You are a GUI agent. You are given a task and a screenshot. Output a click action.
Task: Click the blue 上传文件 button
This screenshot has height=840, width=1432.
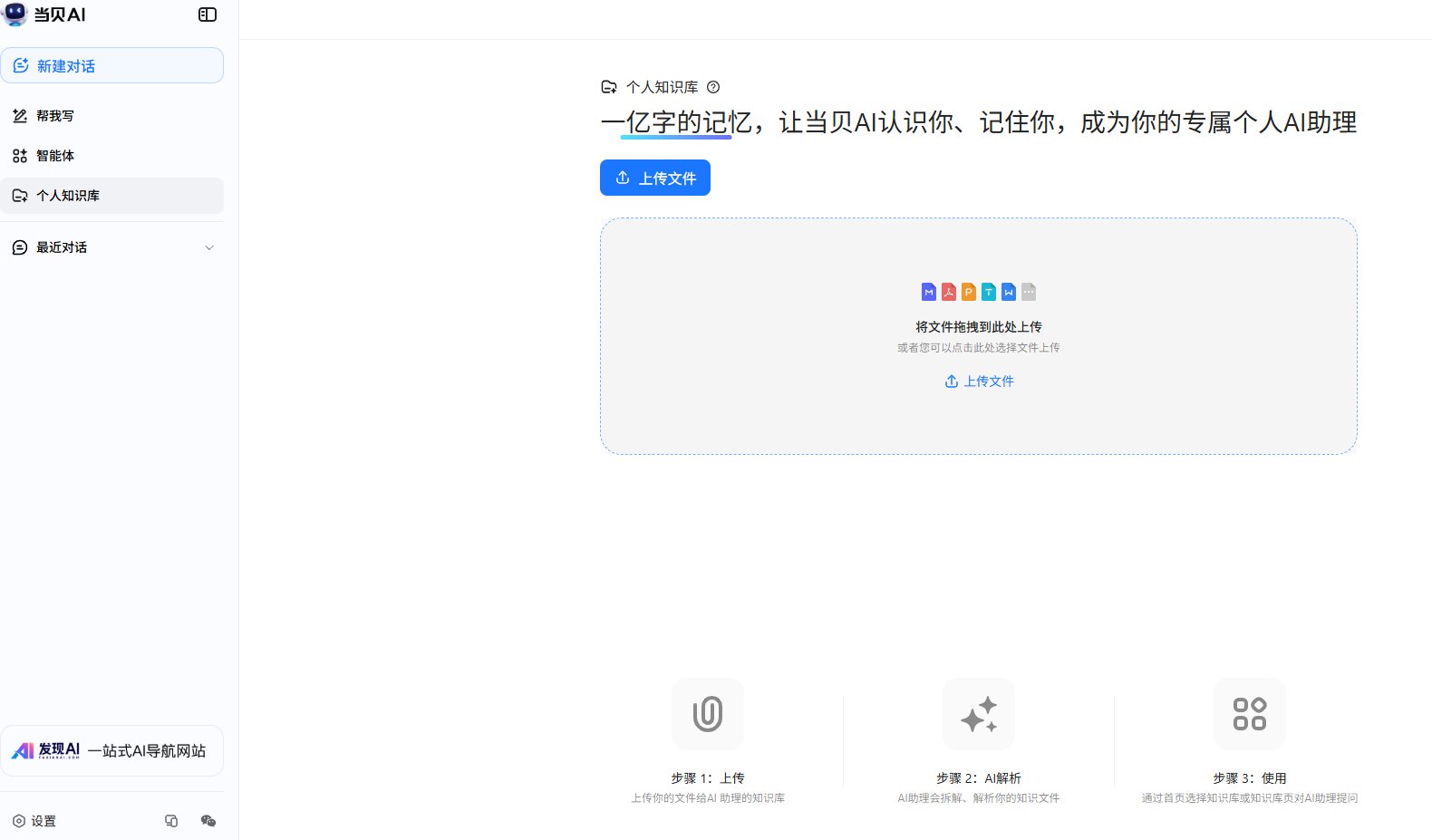(655, 178)
